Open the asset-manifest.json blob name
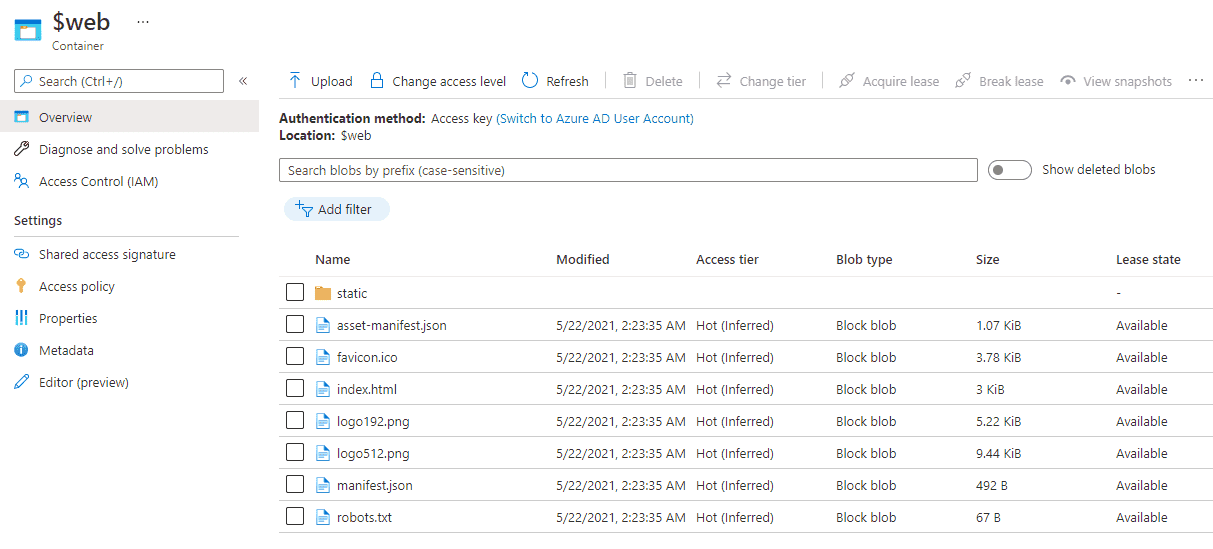The height and width of the screenshot is (549, 1213). coord(392,325)
